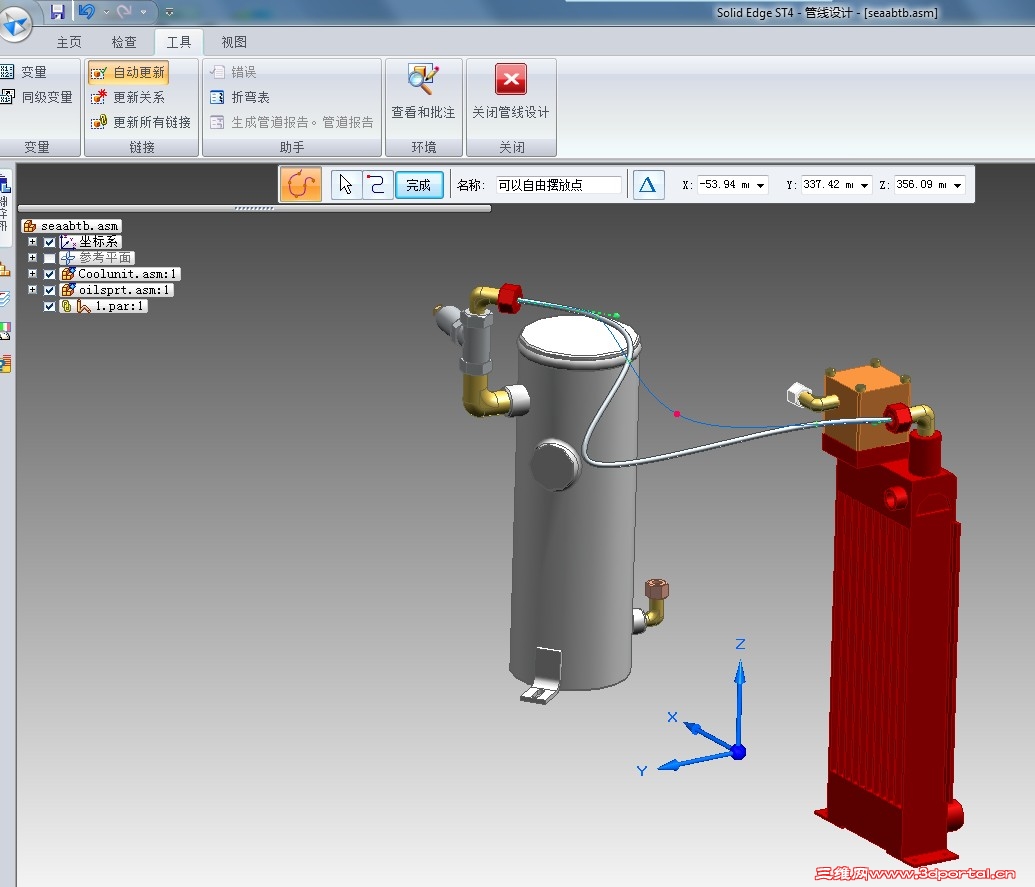1035x887 pixels.
Task: Expand the Coolunit.asm:1 tree node
Action: pos(32,273)
